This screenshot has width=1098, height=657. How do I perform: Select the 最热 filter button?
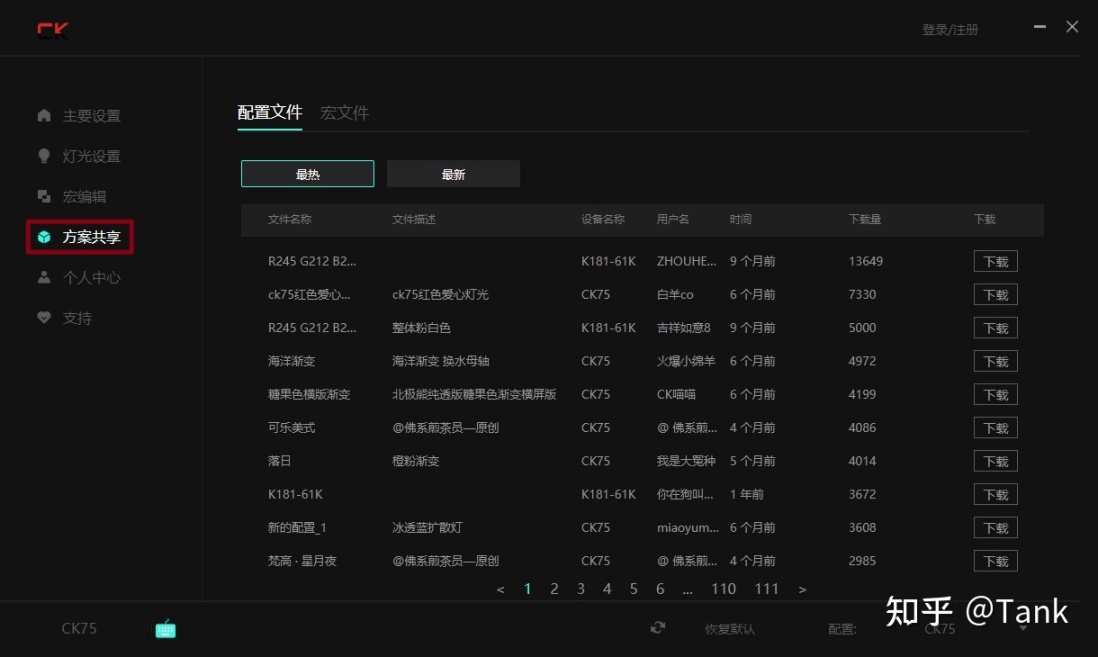pyautogui.click(x=307, y=174)
